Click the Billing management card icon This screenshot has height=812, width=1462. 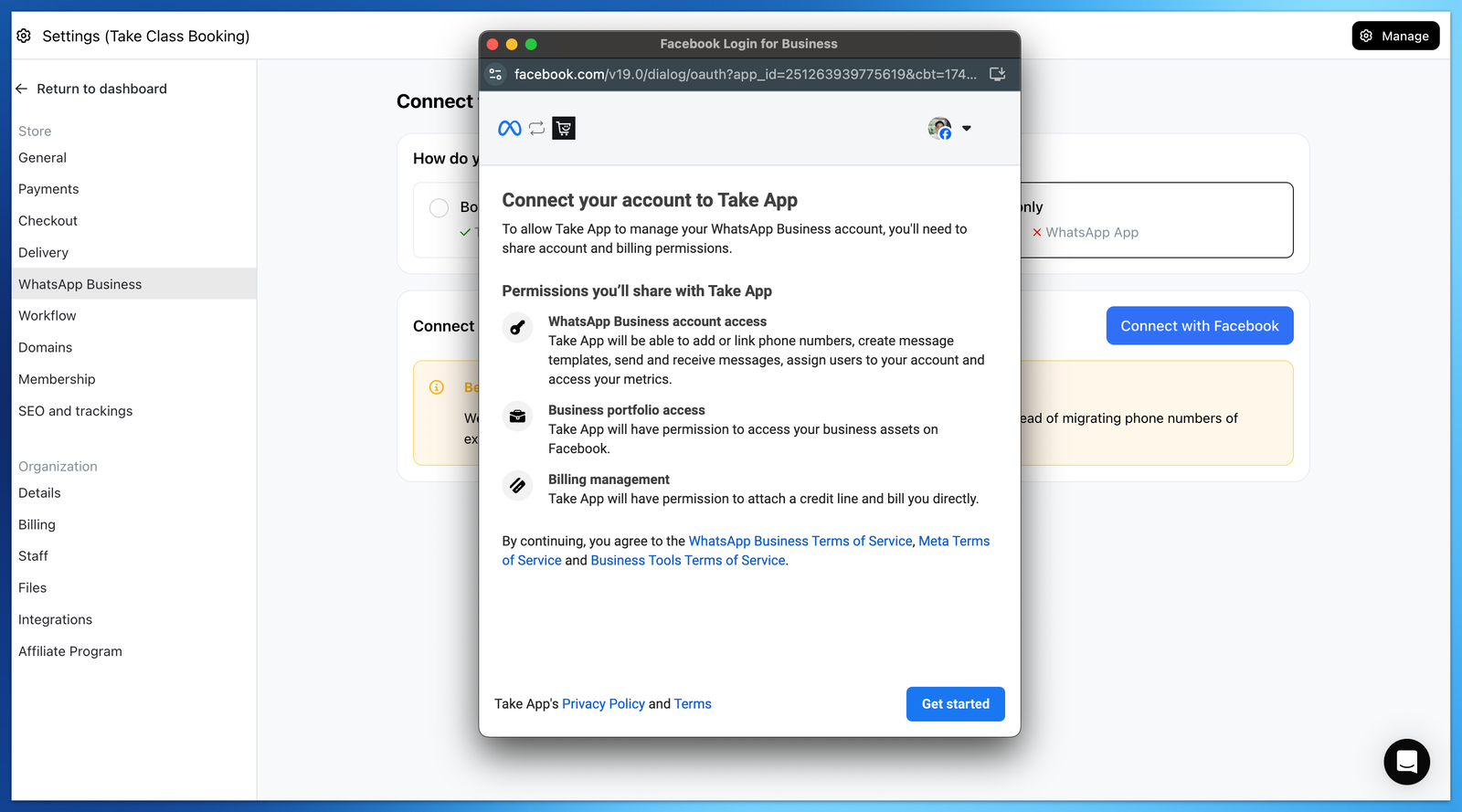pyautogui.click(x=517, y=485)
